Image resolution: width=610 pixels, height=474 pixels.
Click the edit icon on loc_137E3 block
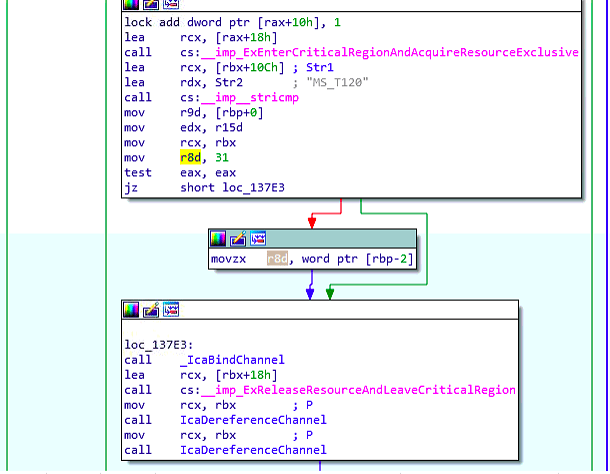(151, 310)
